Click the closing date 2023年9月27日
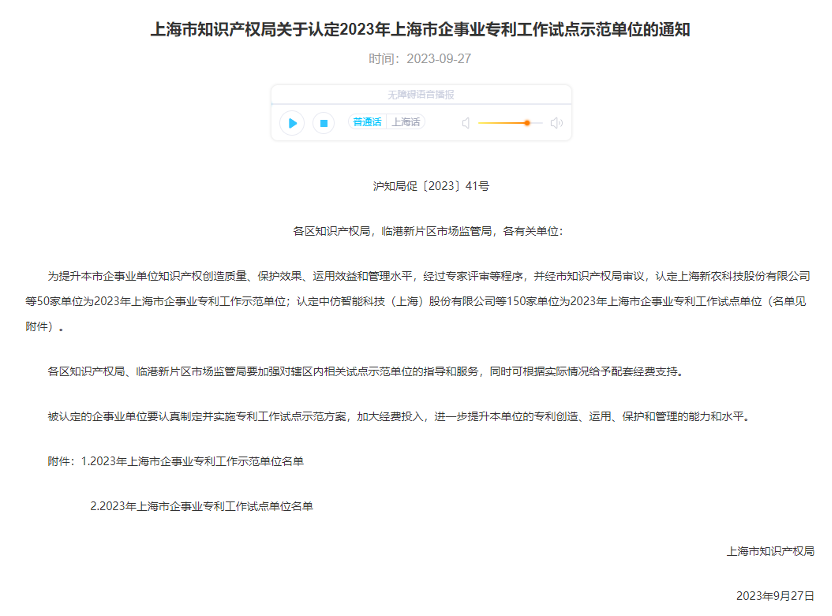The image size is (832, 616). point(775,596)
